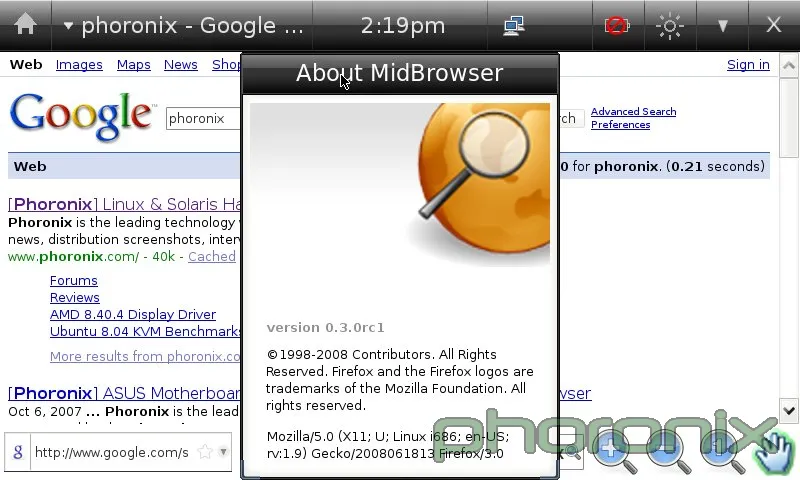Viewport: 800px width, 480px height.
Task: Open the Cached link
Action: coord(212,257)
